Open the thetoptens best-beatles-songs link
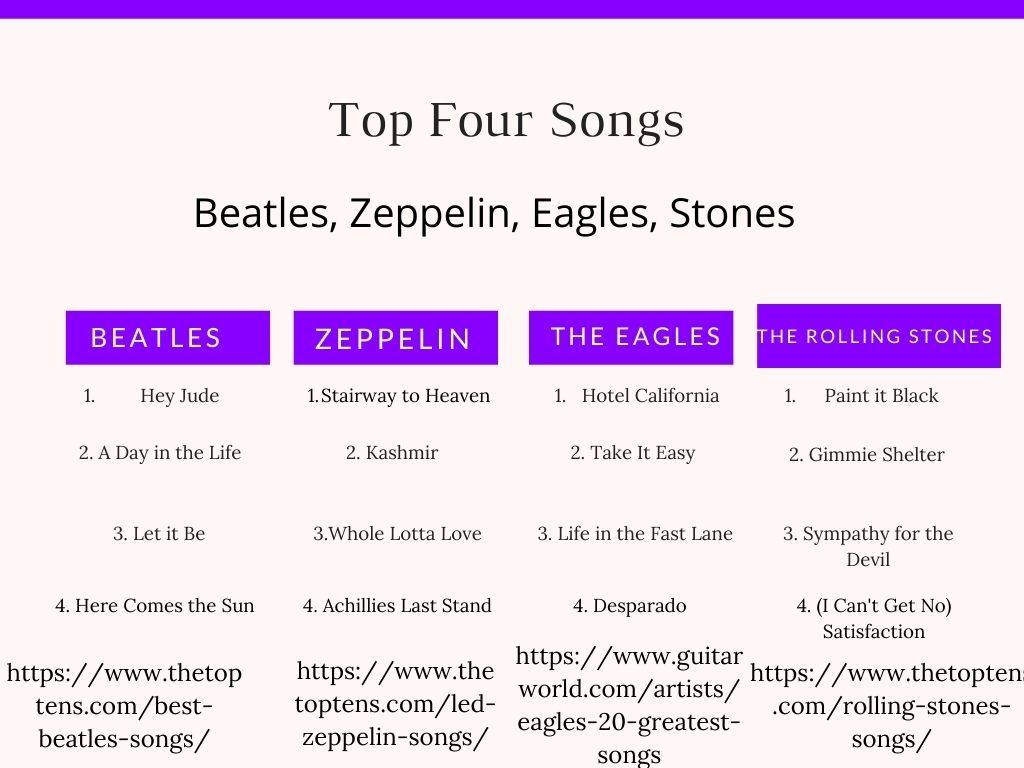The image size is (1024, 768). coord(125,706)
